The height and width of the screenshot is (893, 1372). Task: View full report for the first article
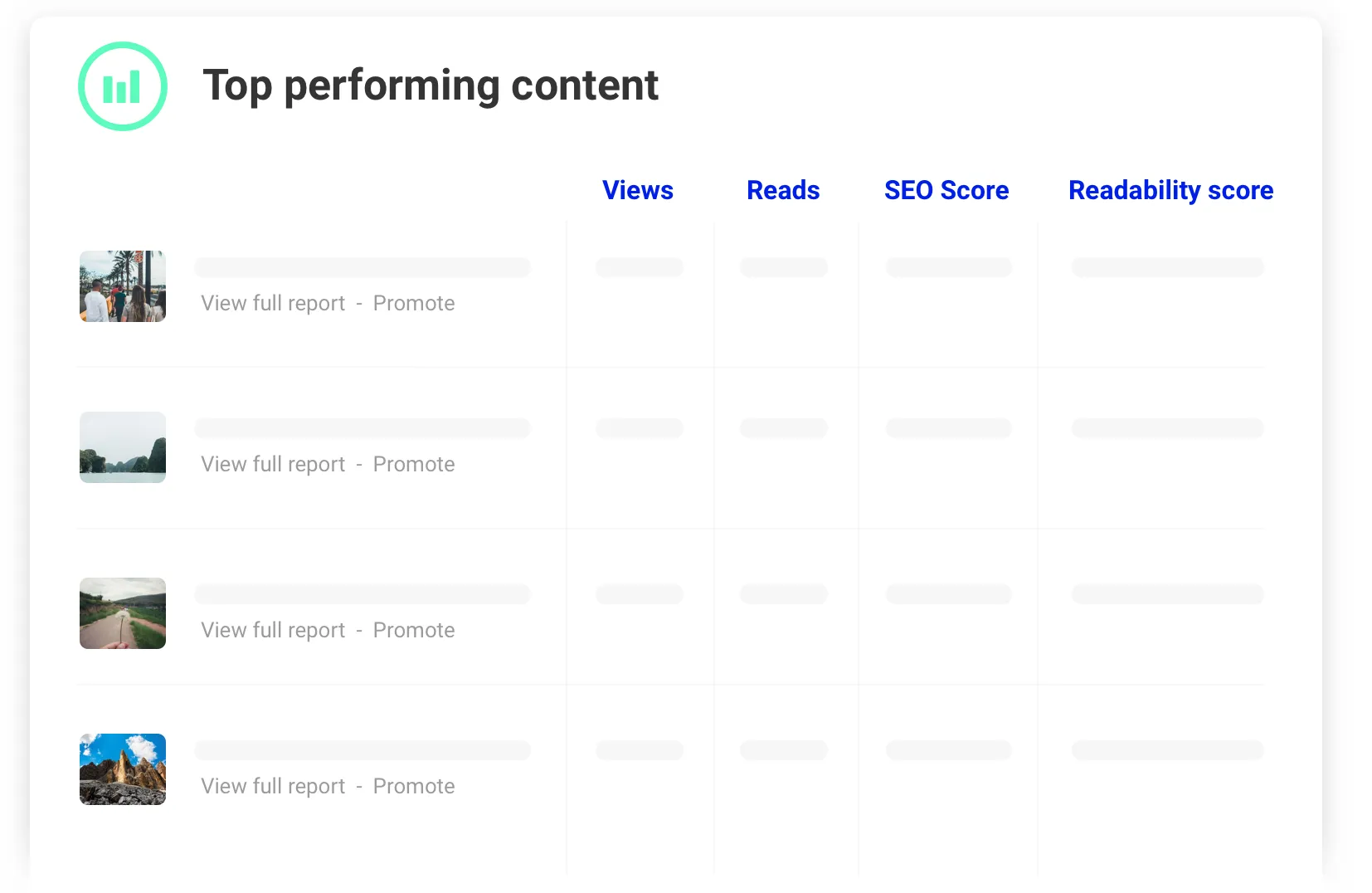click(273, 304)
